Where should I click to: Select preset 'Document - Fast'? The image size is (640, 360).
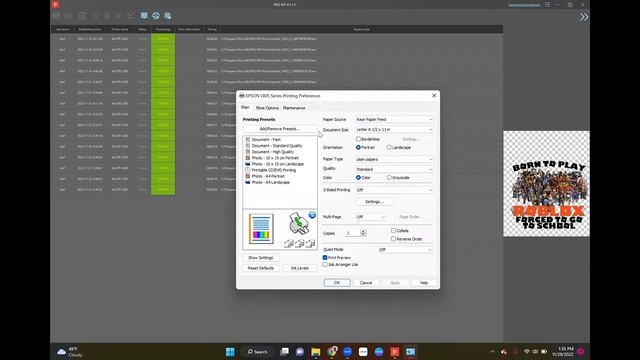tap(266, 140)
